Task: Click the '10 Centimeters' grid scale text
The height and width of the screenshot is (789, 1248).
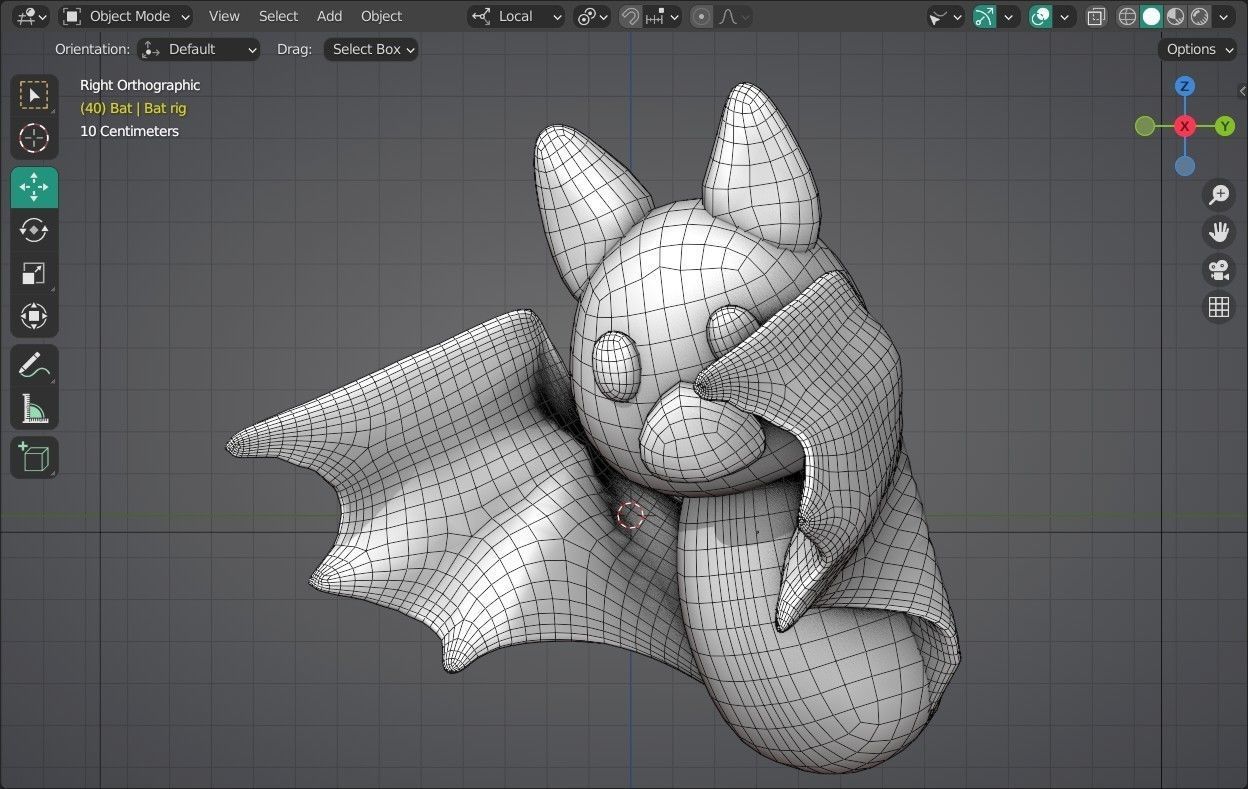Action: (x=129, y=131)
